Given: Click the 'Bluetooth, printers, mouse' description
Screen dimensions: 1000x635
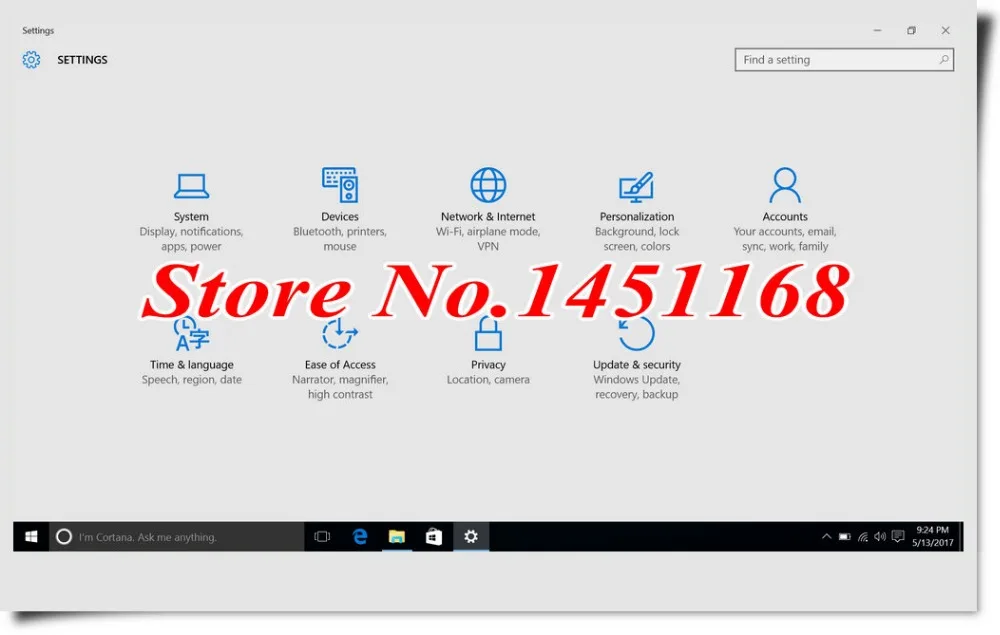Looking at the screenshot, I should coord(340,239).
